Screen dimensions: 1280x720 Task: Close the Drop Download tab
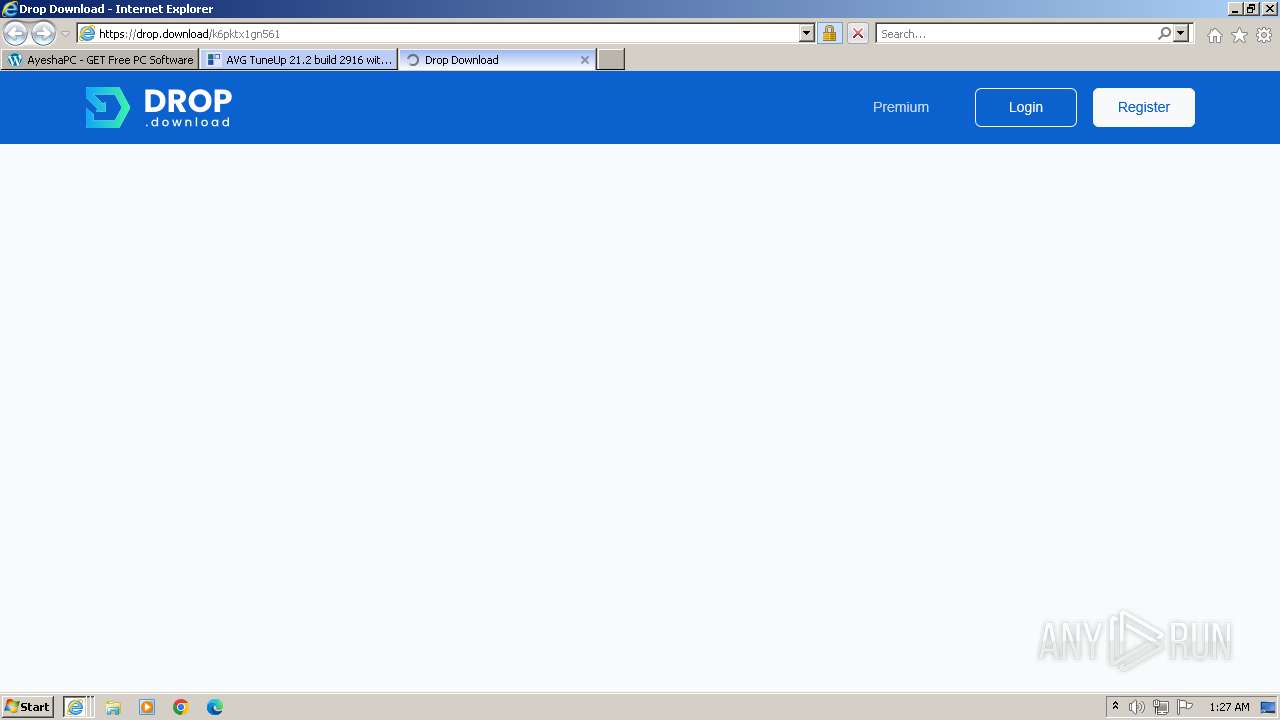(x=585, y=60)
